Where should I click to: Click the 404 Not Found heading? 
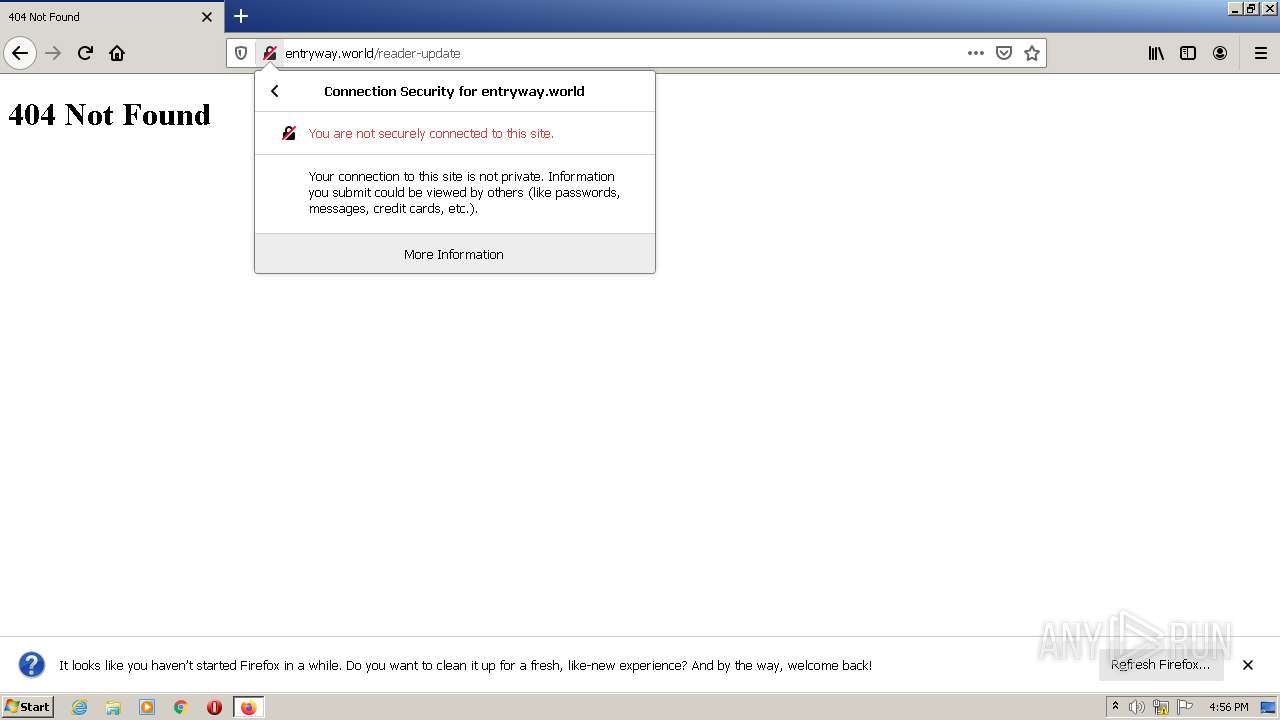pos(109,115)
